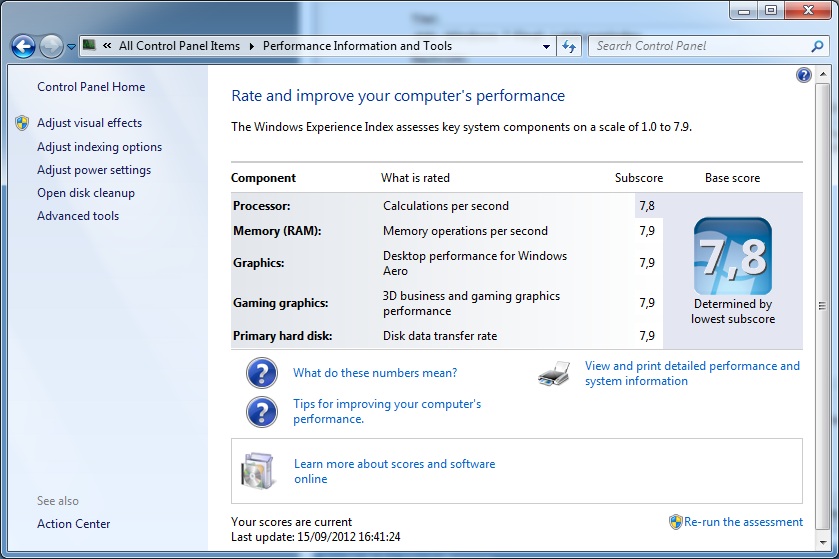Maximize the window
Image resolution: width=839 pixels, height=559 pixels.
(771, 10)
